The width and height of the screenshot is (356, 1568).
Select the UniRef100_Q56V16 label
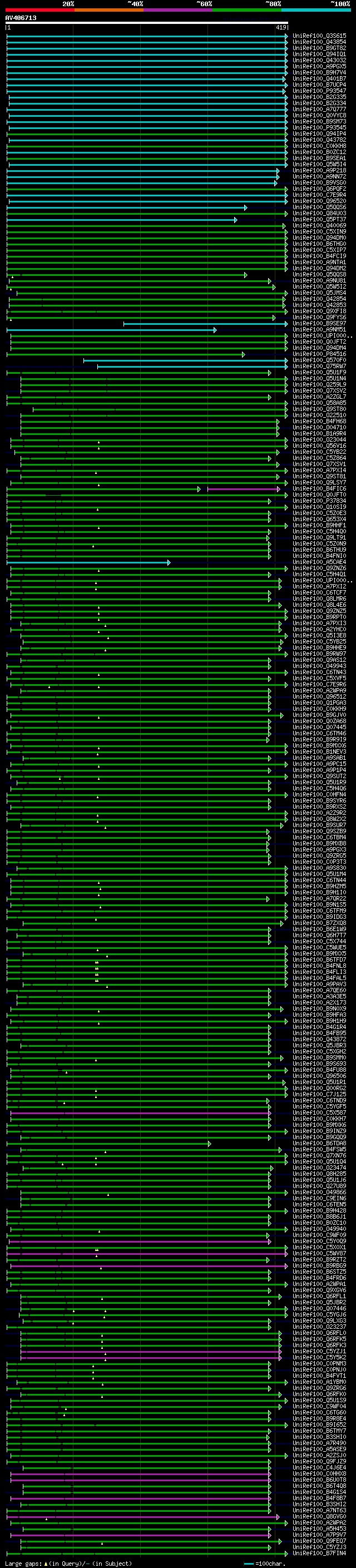click(x=319, y=446)
